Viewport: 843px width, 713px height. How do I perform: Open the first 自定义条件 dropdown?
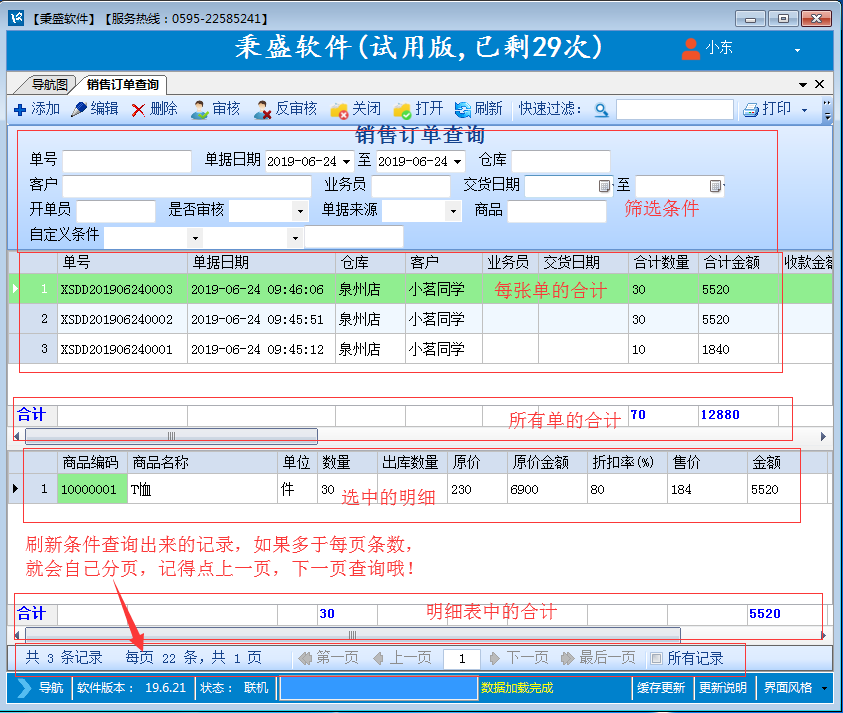(x=195, y=238)
